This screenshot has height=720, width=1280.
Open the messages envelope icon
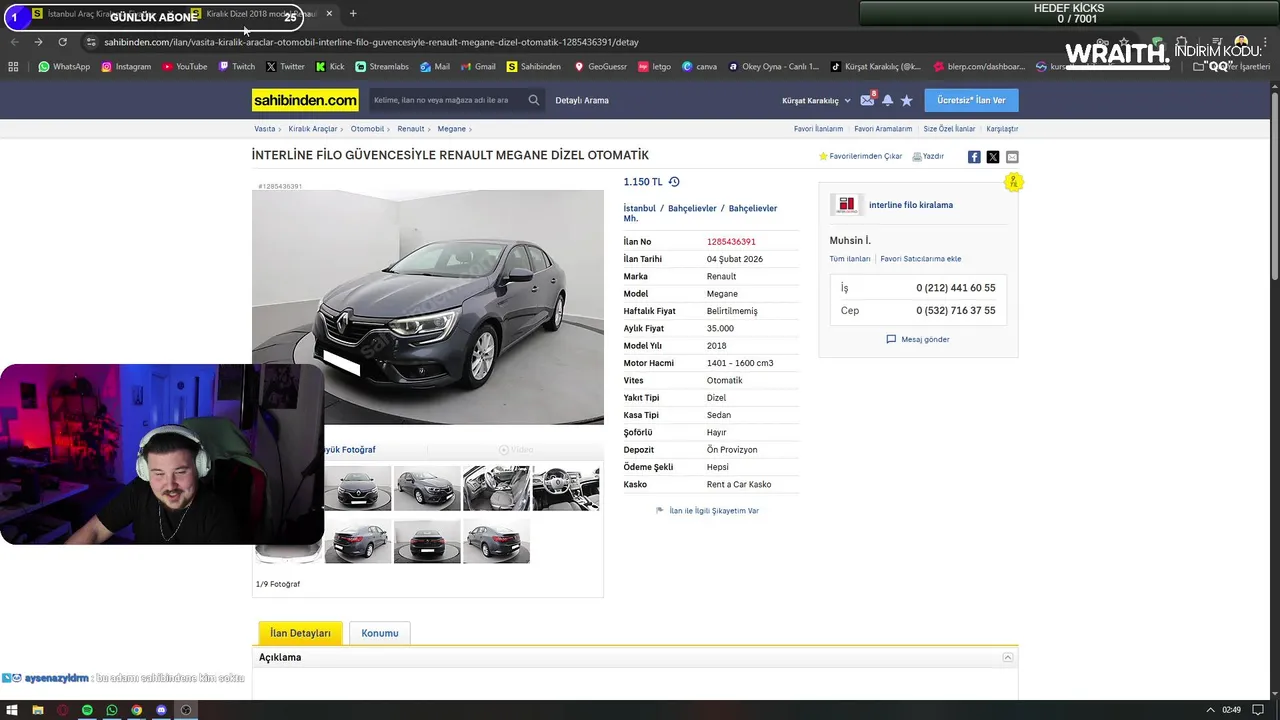[867, 100]
